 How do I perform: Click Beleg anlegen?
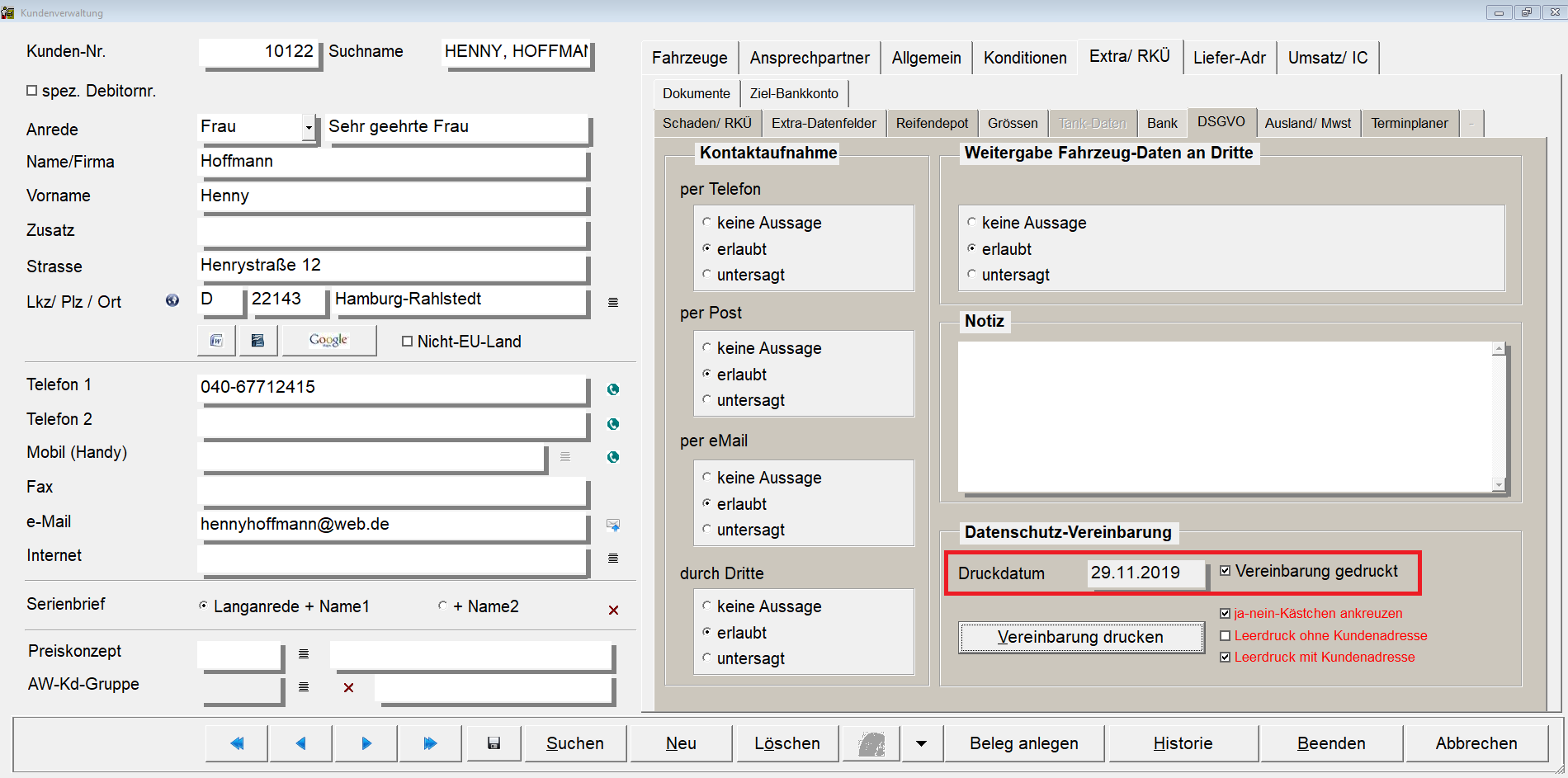(x=1024, y=743)
